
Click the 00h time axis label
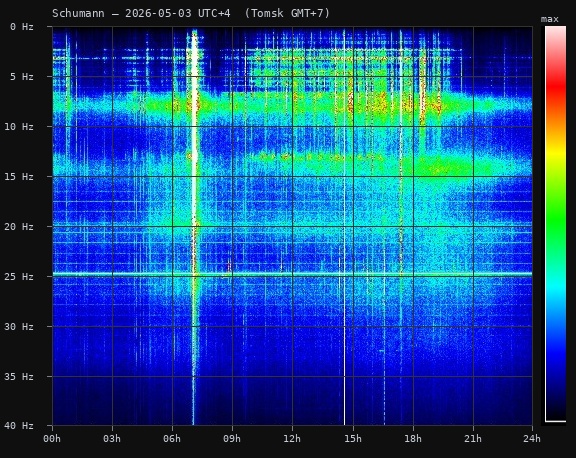pyautogui.click(x=52, y=439)
